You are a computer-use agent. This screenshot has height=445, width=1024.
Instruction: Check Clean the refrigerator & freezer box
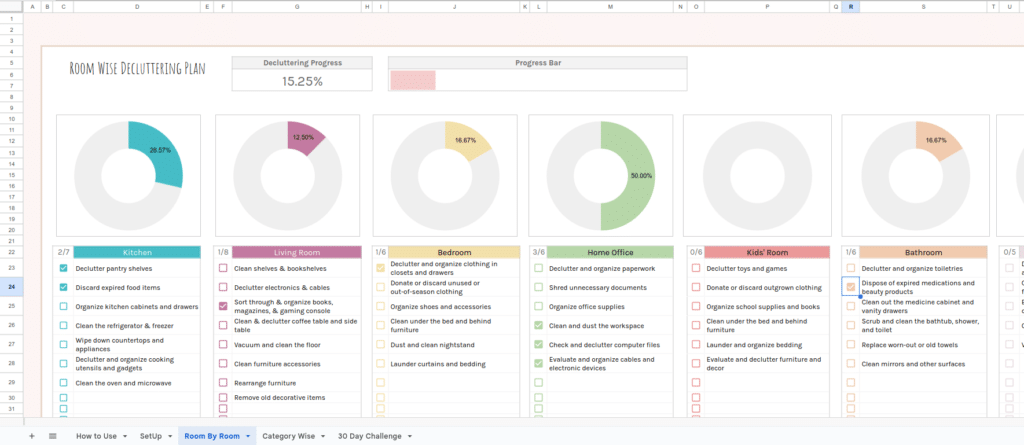tap(63, 325)
